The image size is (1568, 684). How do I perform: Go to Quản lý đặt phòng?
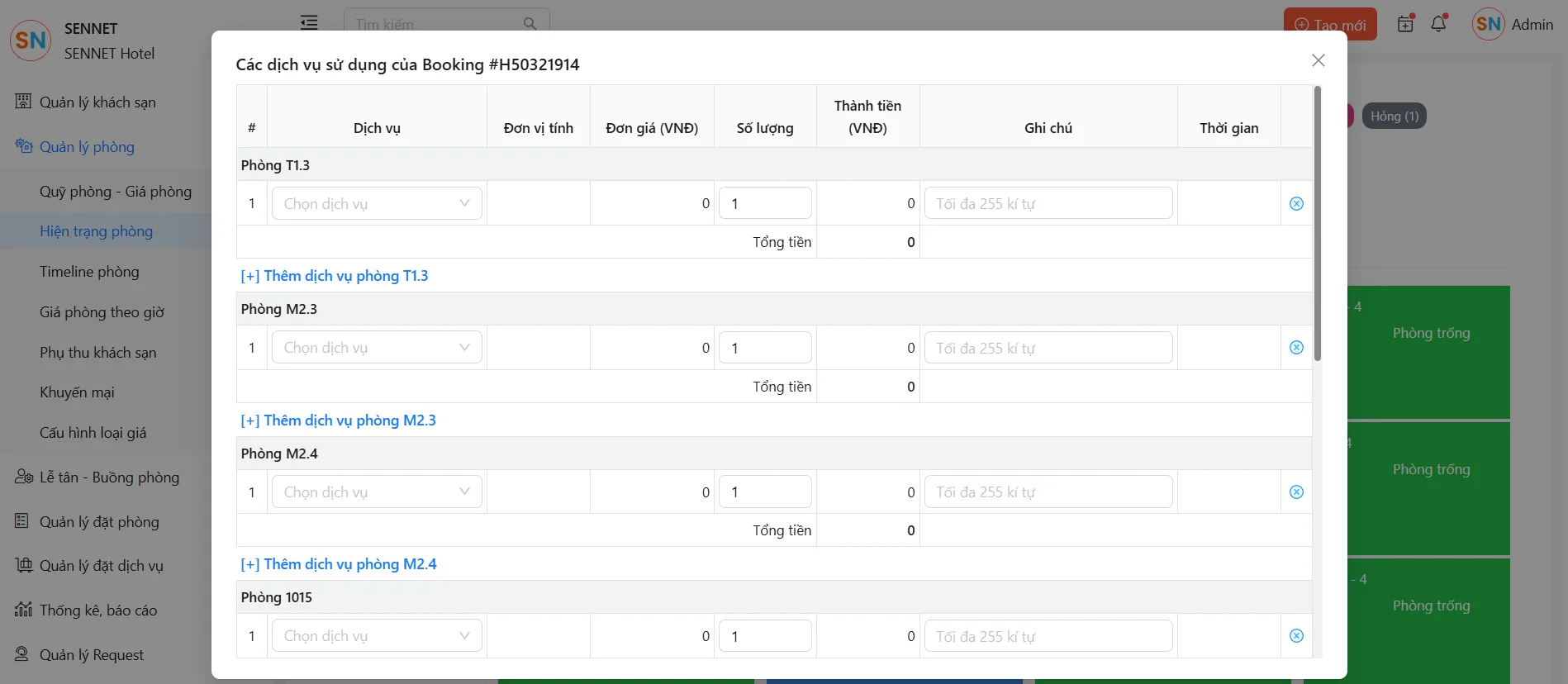click(x=99, y=522)
